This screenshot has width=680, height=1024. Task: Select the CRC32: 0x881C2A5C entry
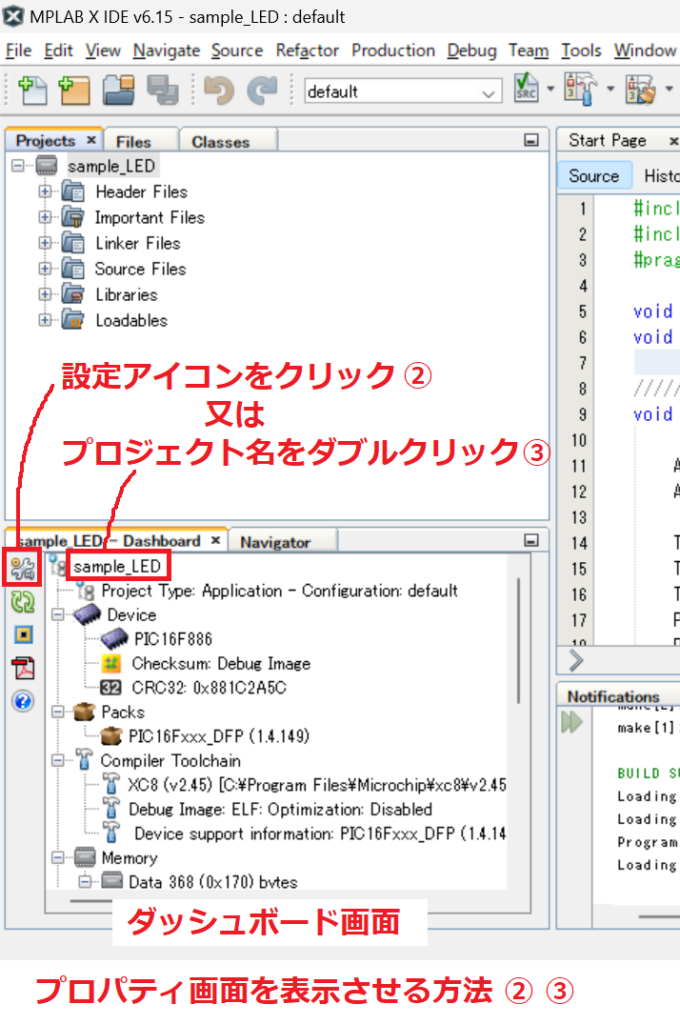209,688
